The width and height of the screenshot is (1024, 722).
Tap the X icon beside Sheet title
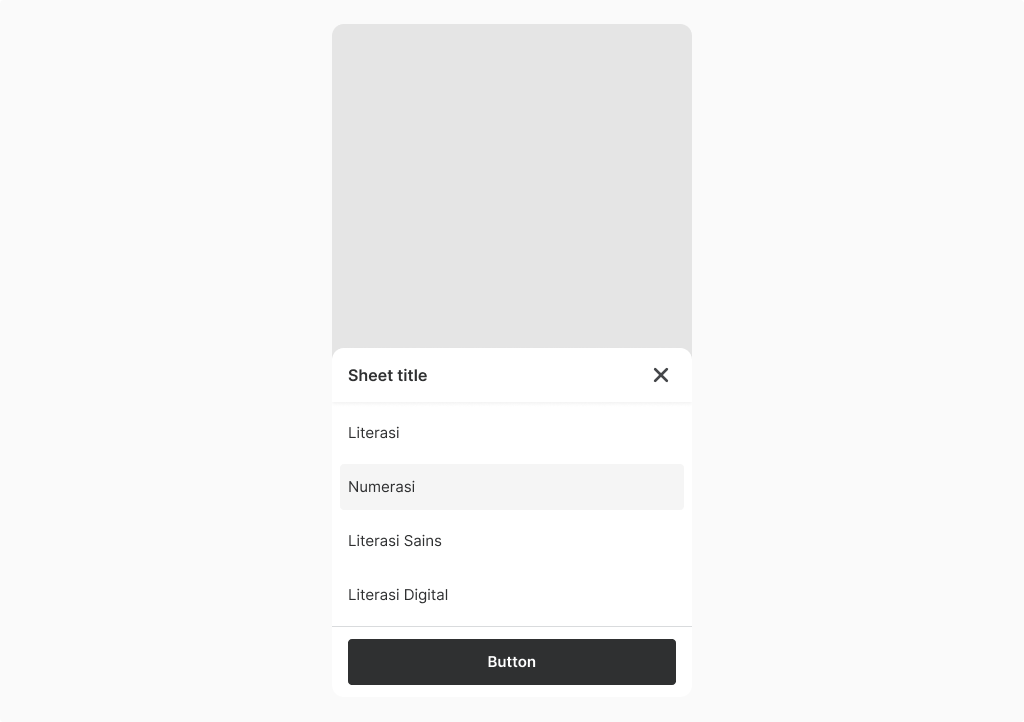tap(660, 375)
